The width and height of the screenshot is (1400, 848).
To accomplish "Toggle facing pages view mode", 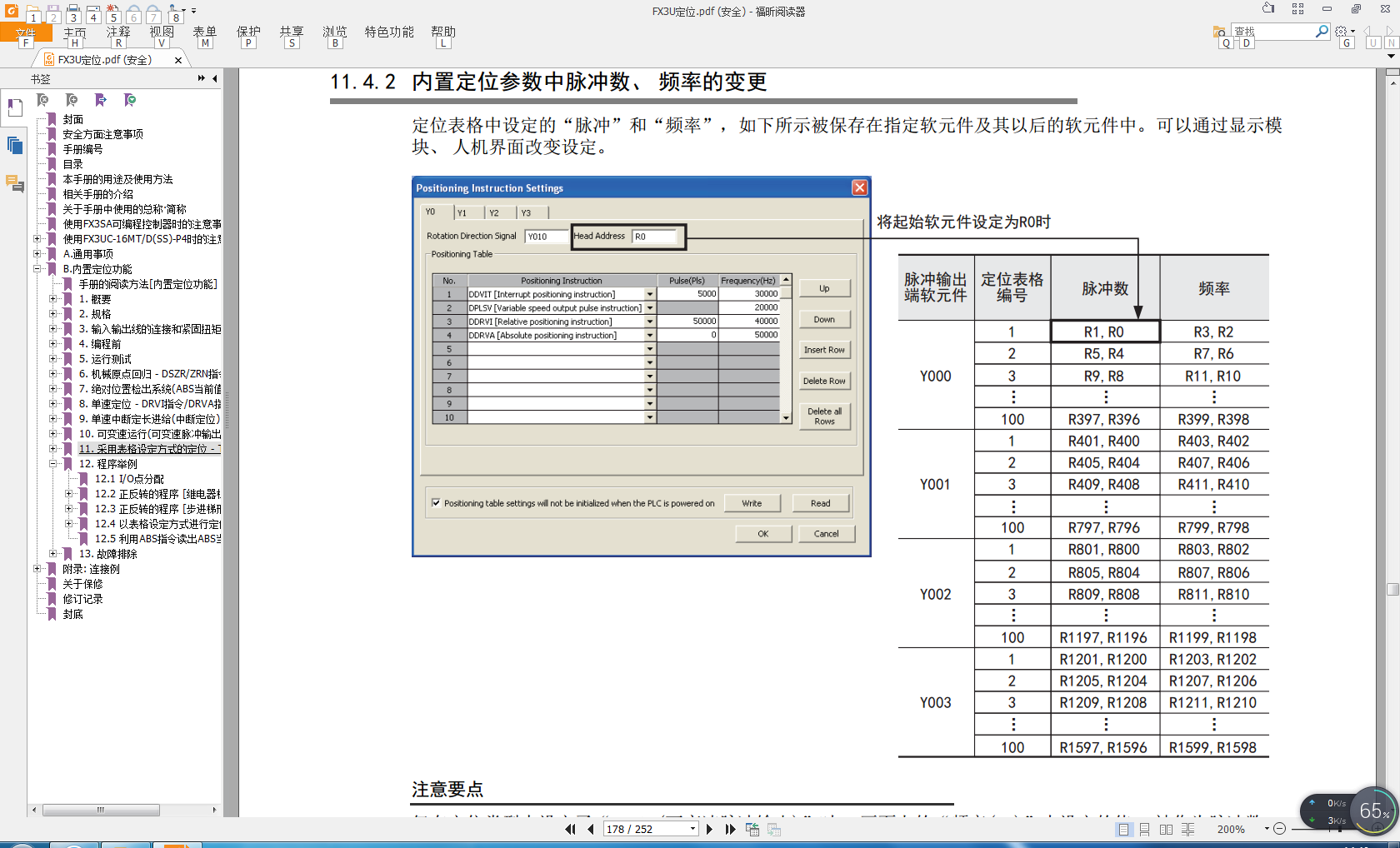I will [x=1166, y=830].
